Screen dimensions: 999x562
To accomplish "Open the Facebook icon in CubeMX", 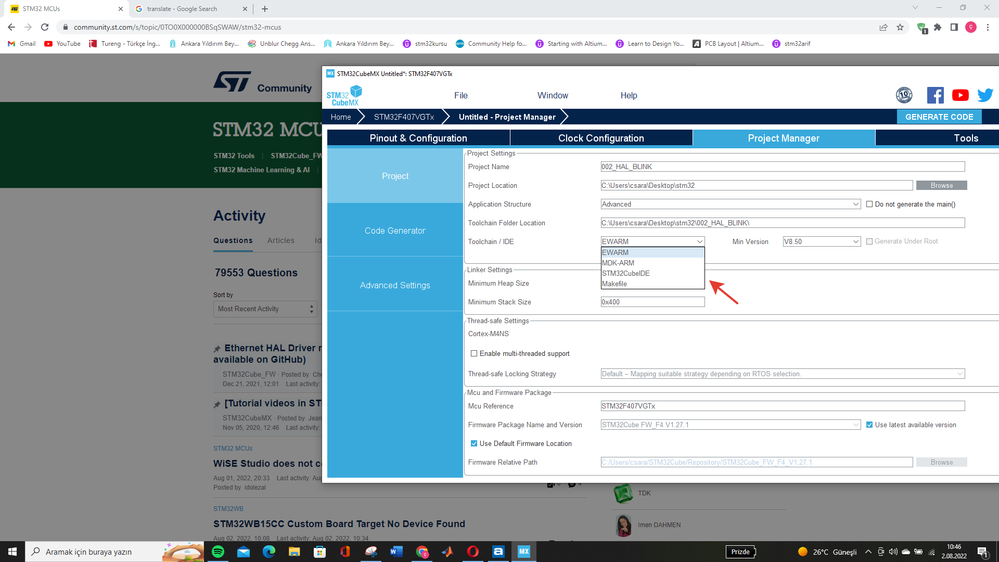I will (x=935, y=95).
